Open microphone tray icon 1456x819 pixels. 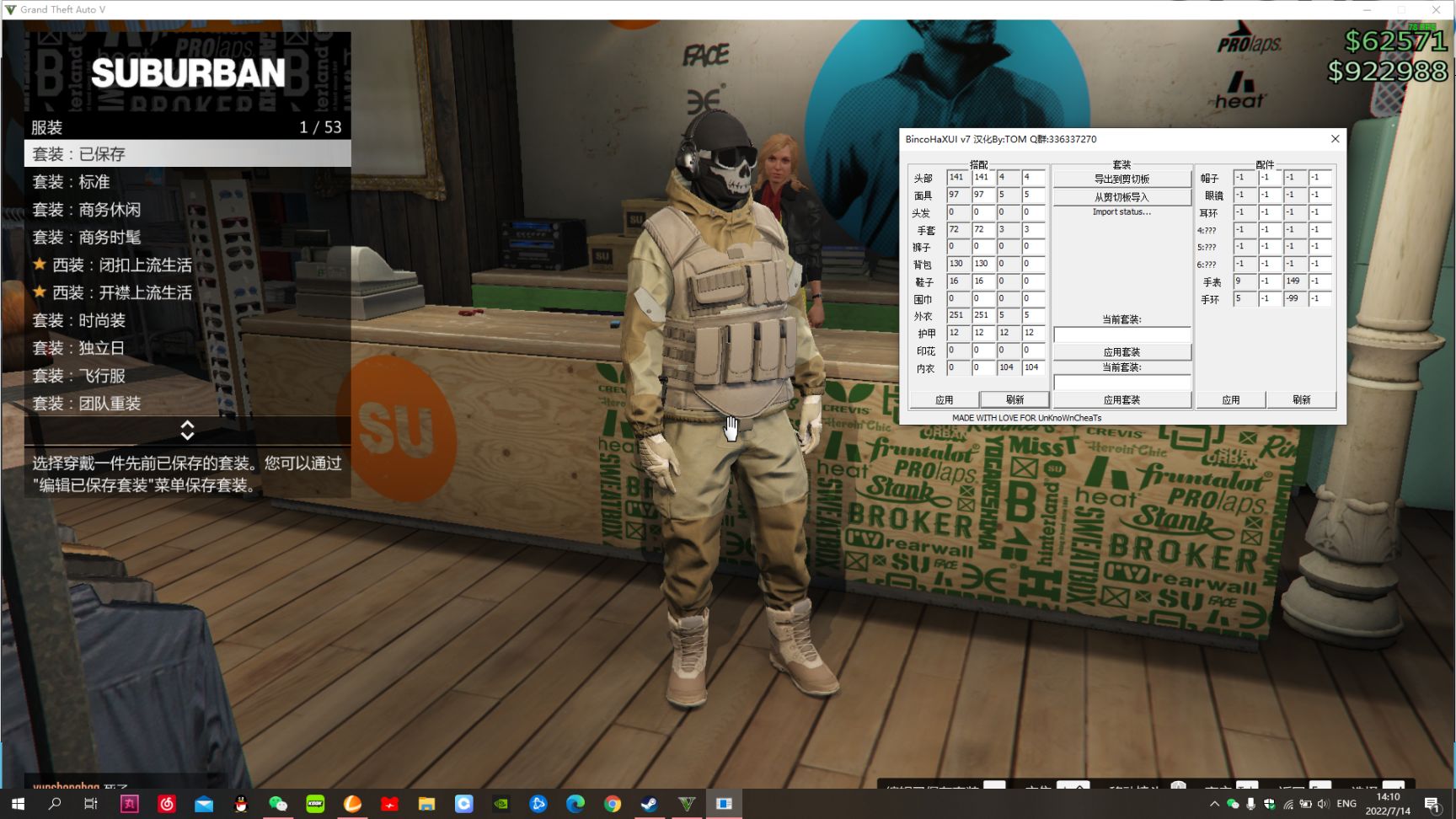(x=1251, y=804)
